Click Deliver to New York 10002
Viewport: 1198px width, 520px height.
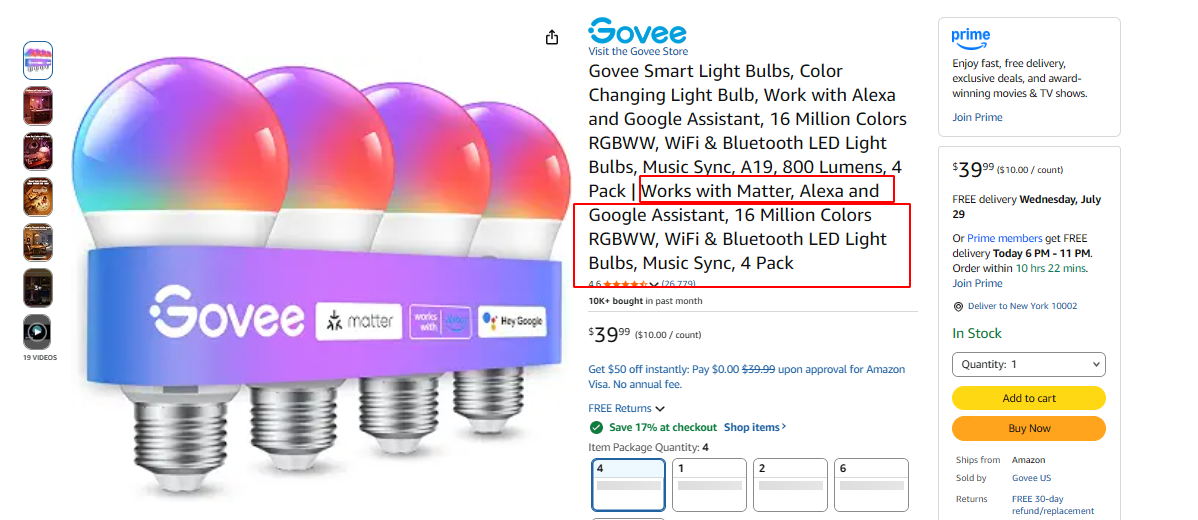point(1022,306)
